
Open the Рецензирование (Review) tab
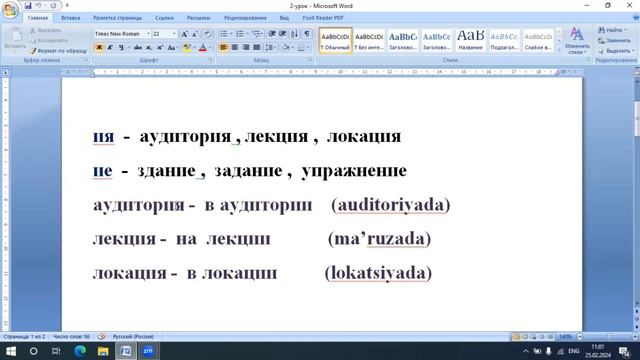(245, 18)
